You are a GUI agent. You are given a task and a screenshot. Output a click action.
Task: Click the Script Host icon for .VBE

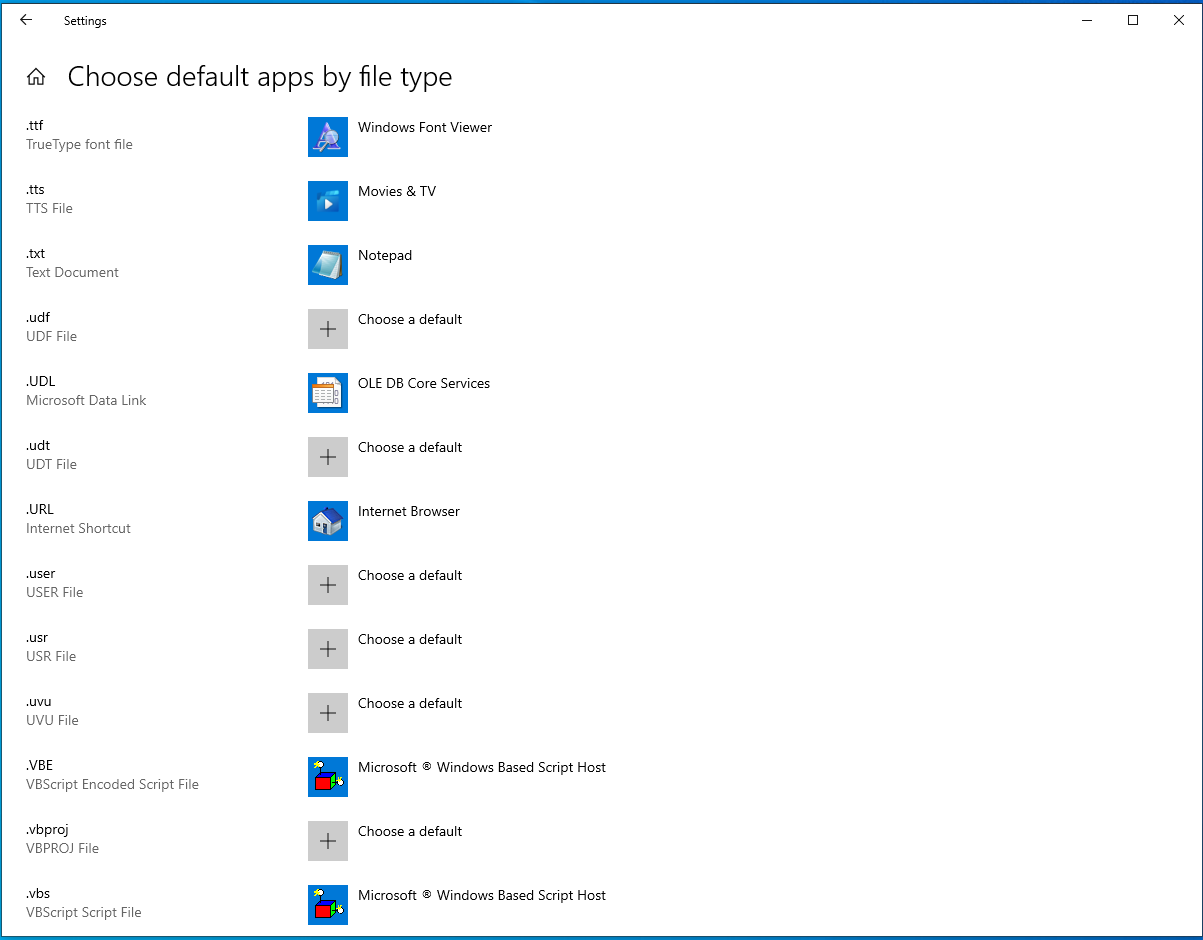(328, 777)
